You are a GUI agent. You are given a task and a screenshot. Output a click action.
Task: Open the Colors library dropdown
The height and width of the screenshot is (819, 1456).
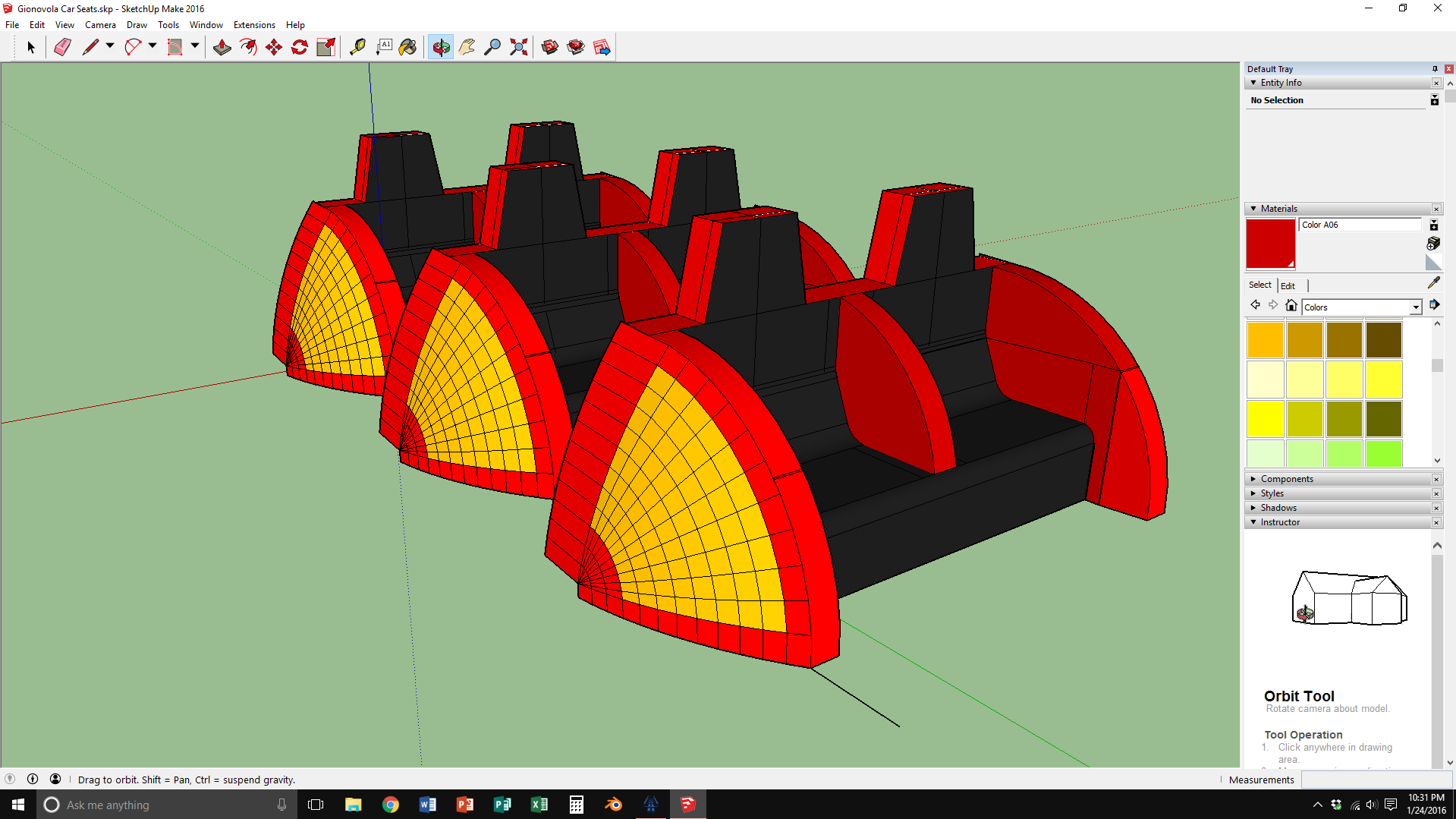coord(1415,307)
